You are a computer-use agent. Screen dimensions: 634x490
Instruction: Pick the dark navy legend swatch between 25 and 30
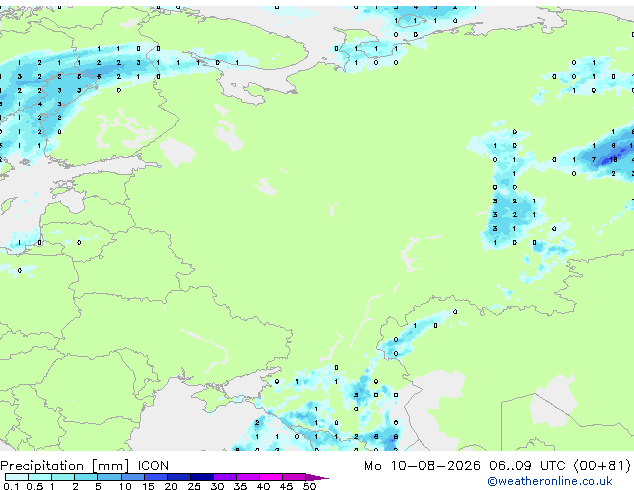202,477
